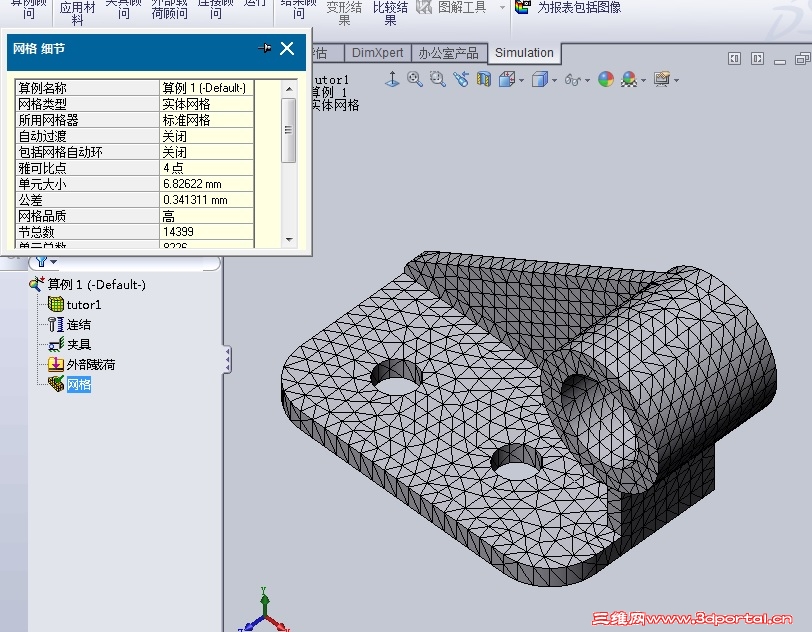Image resolution: width=812 pixels, height=632 pixels.
Task: Click the 网格品质 row label
Action: point(42,216)
